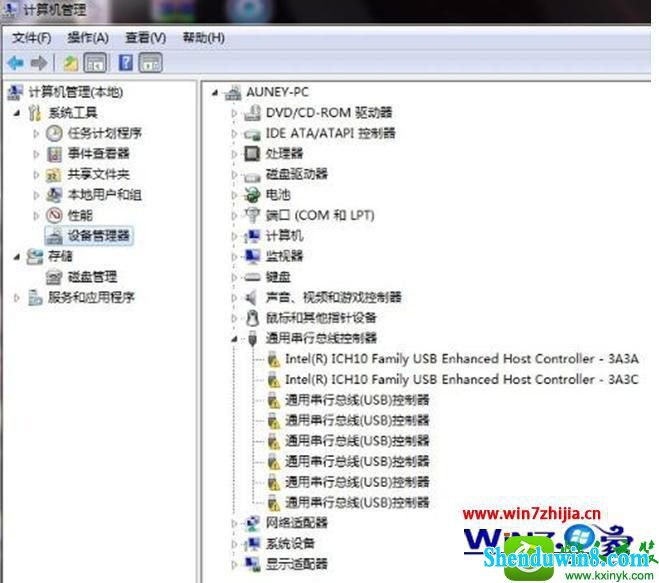Click the 计算机管理(本地) root icon
This screenshot has width=659, height=583.
16,92
